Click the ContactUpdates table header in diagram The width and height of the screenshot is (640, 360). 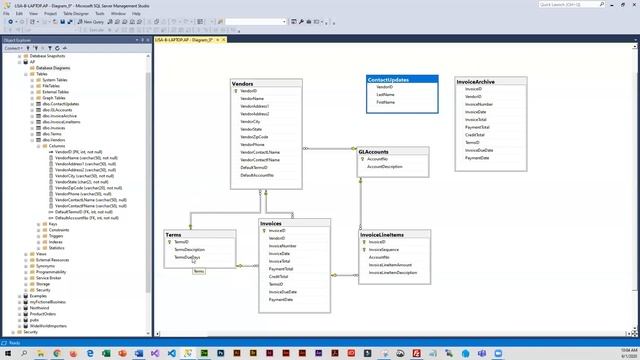point(402,80)
